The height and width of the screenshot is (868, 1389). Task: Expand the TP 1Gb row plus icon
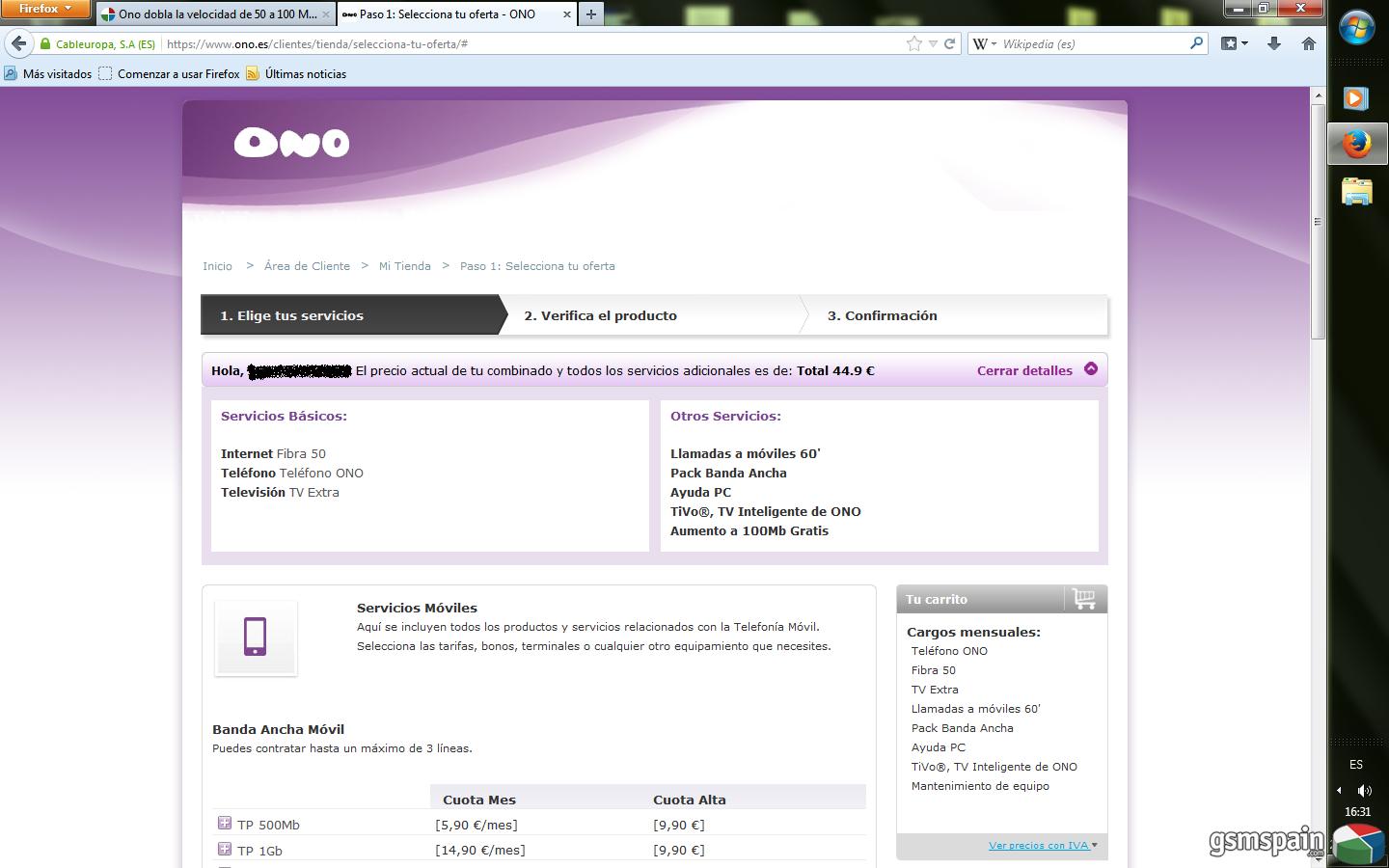(x=224, y=849)
